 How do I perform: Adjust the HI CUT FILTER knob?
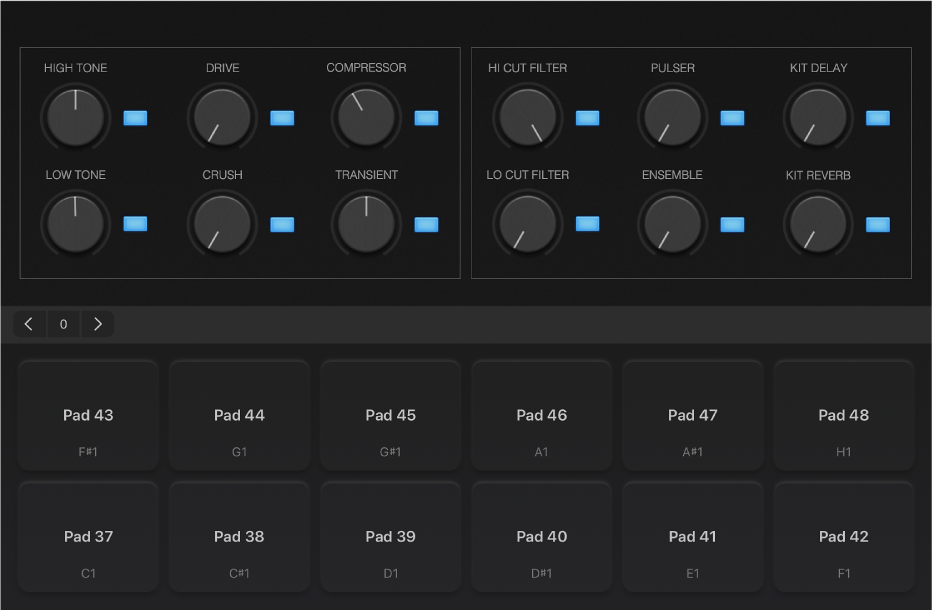coord(527,117)
